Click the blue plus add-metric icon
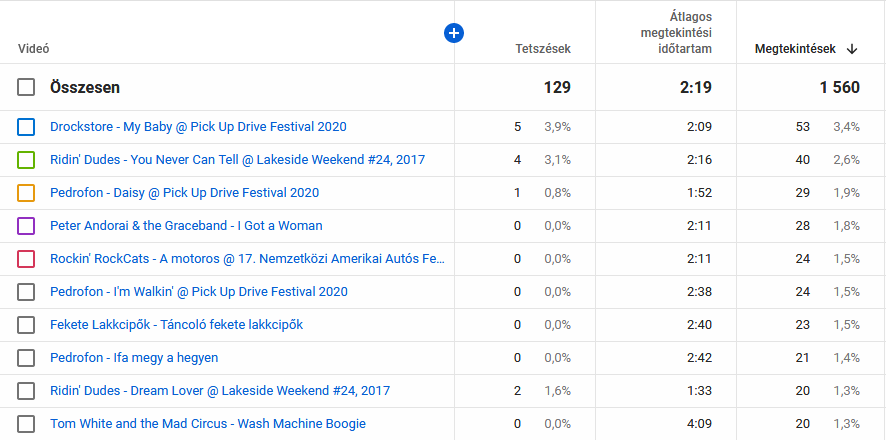The height and width of the screenshot is (440, 886). 453,34
